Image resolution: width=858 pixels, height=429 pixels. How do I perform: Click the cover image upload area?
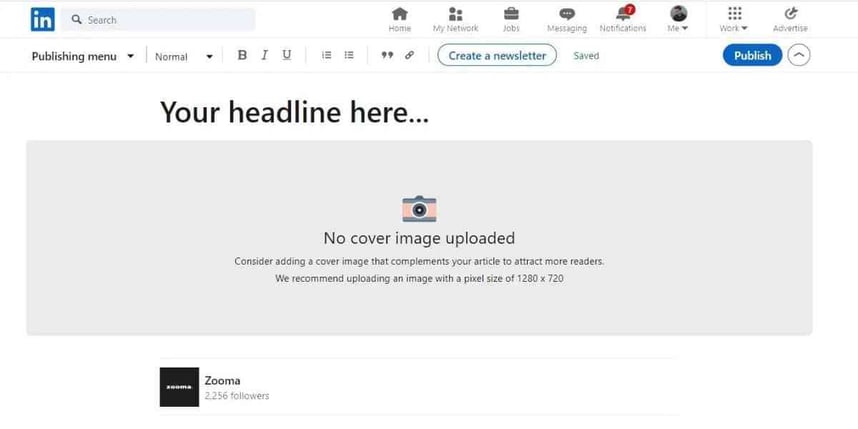point(419,238)
